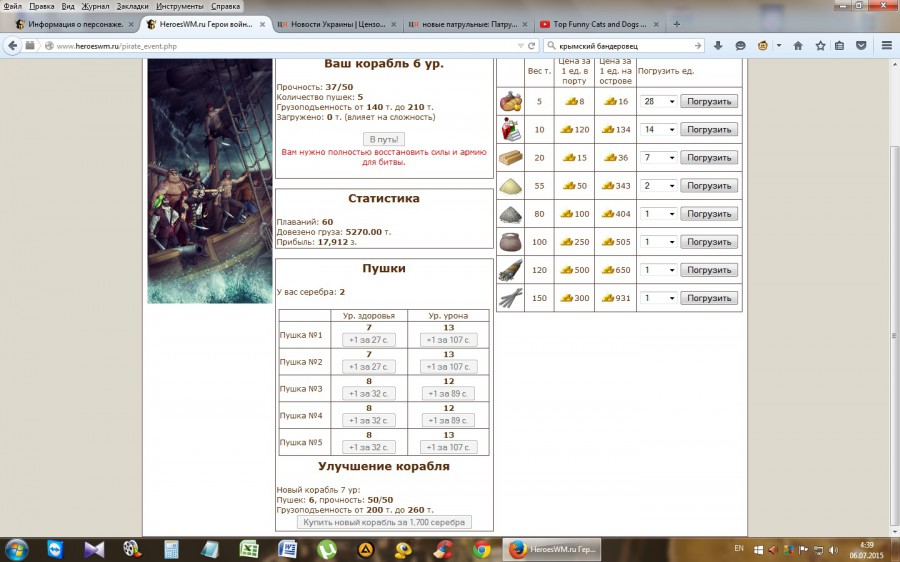Open quantity dropdown showing 14

click(x=658, y=130)
